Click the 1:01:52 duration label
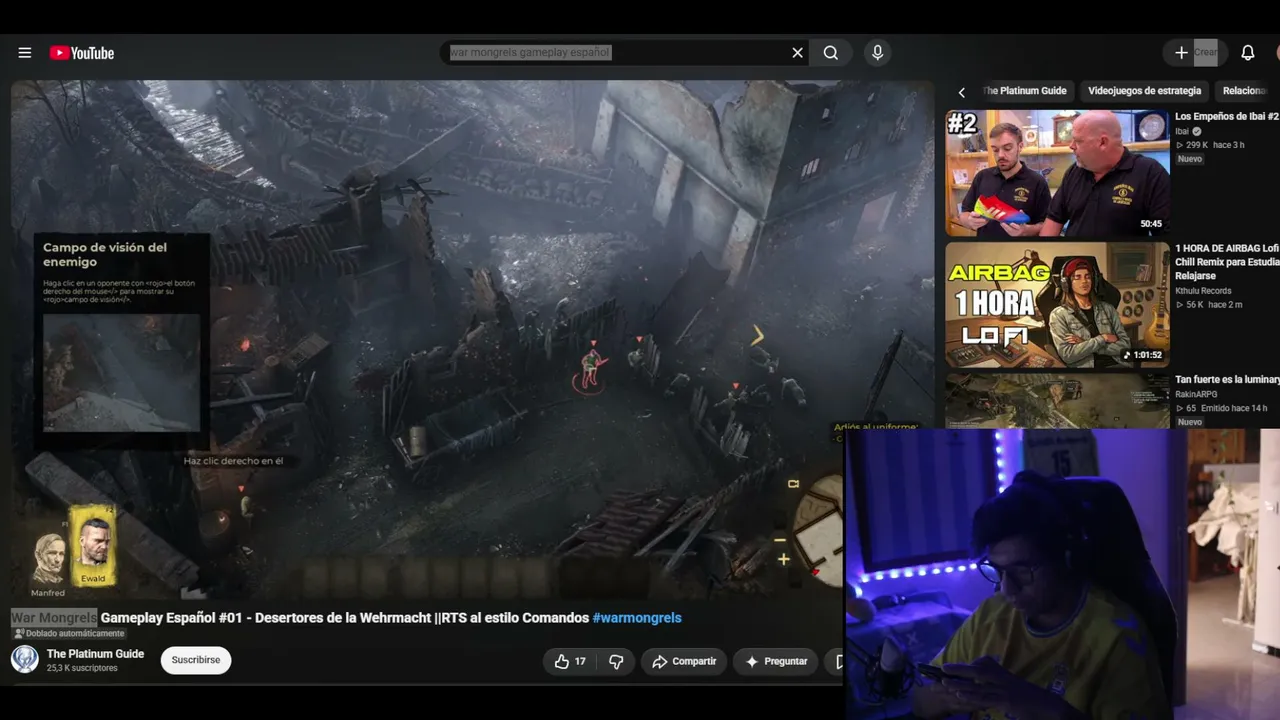The height and width of the screenshot is (720, 1280). click(1143, 355)
